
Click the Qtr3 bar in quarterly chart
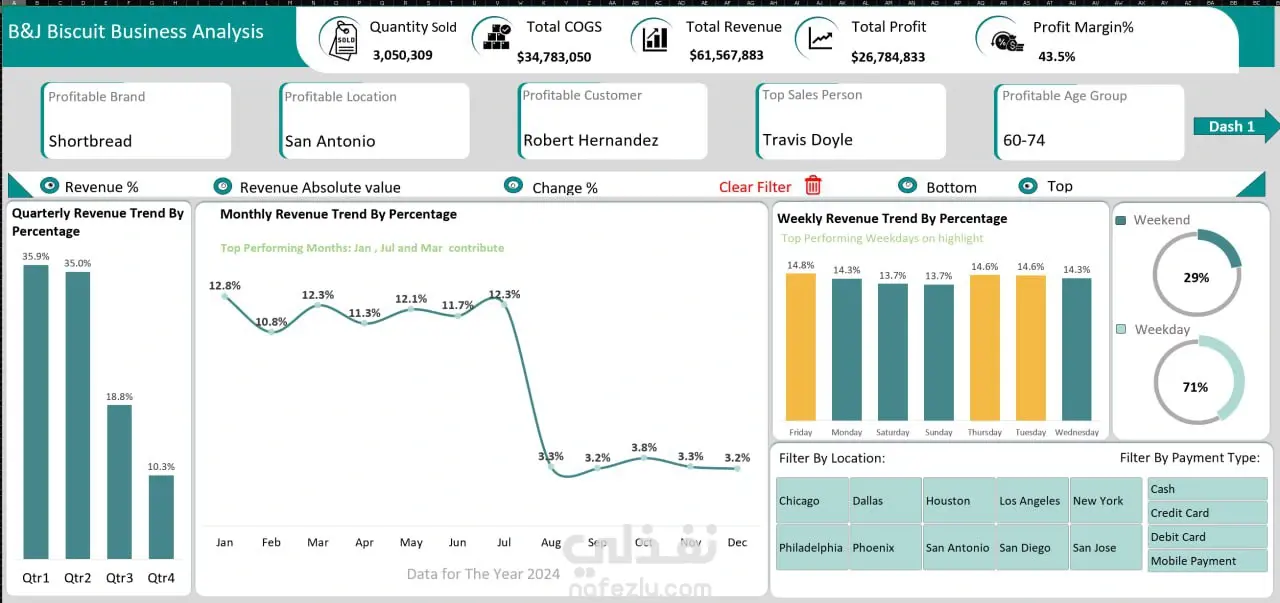(x=119, y=482)
